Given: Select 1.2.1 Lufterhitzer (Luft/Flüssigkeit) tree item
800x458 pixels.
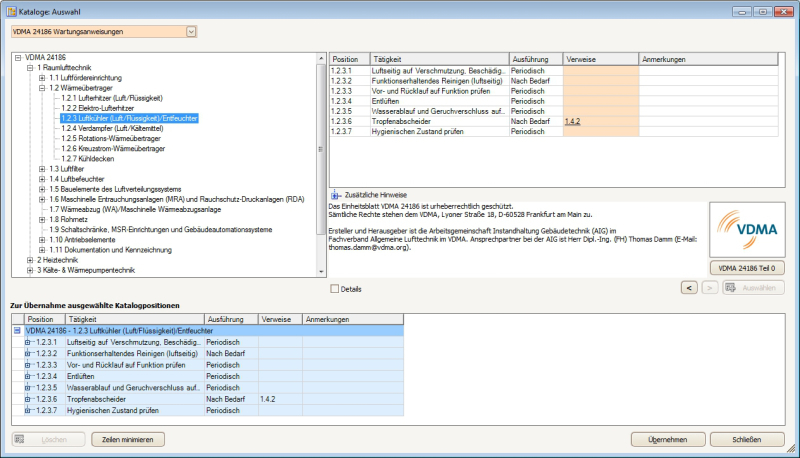Looking at the screenshot, I should [x=112, y=98].
